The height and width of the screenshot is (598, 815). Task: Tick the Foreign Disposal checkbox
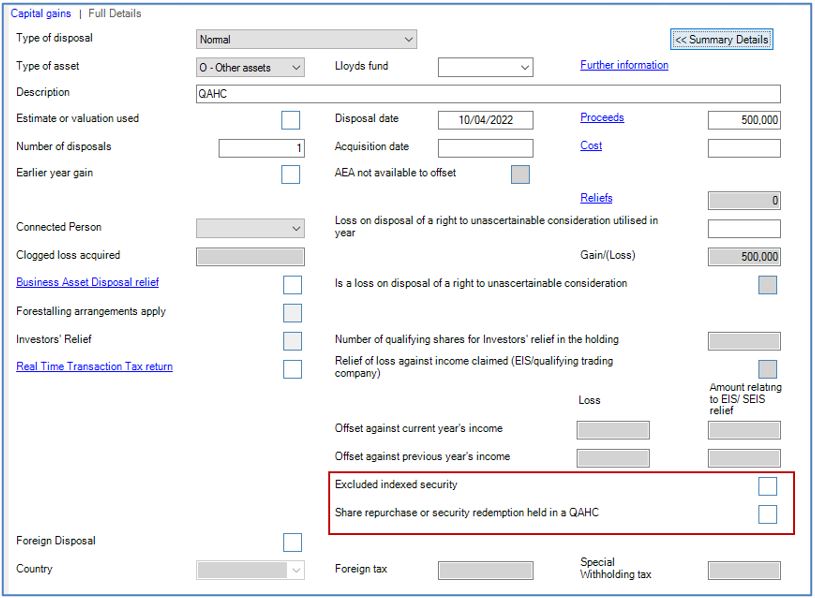coord(293,542)
